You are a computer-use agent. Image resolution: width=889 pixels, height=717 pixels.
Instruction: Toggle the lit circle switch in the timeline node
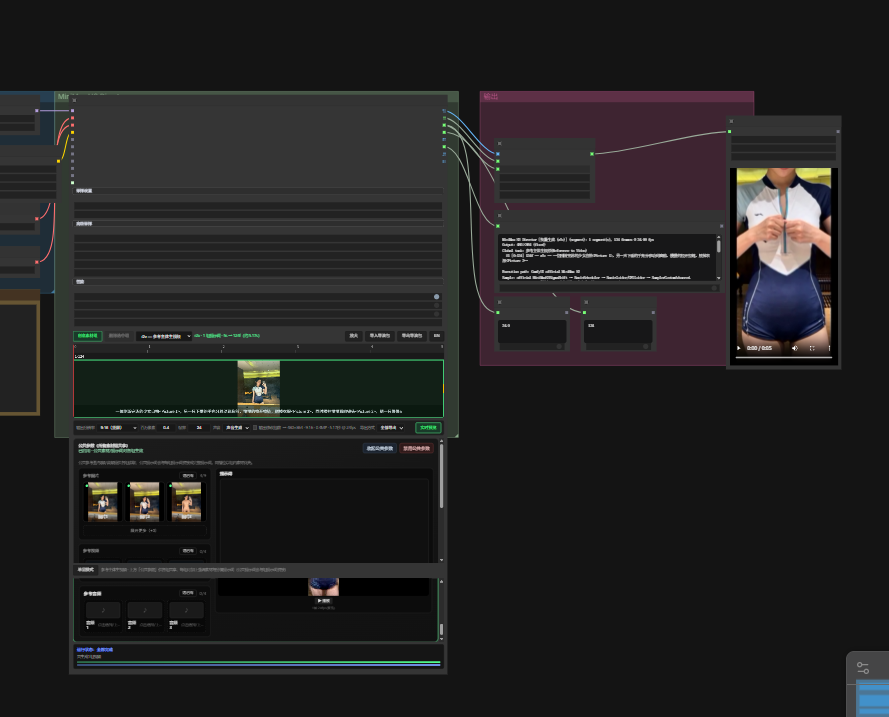pyautogui.click(x=437, y=296)
